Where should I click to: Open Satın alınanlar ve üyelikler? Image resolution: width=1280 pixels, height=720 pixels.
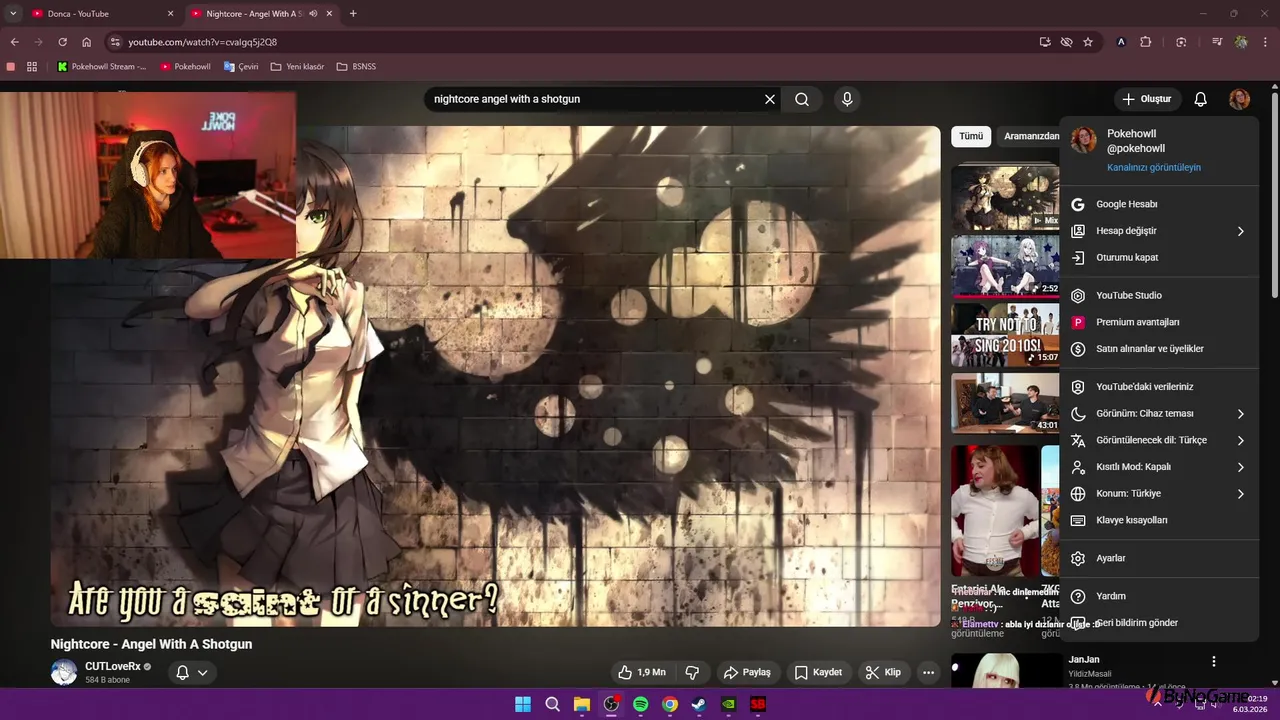coord(1159,349)
